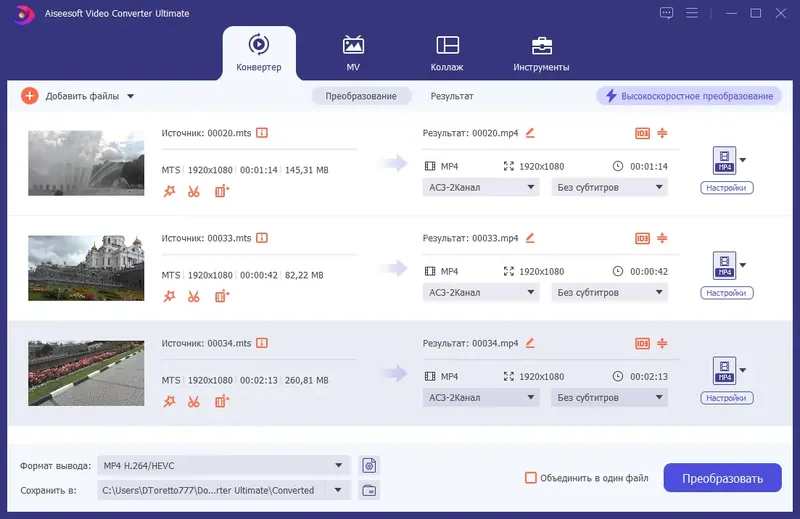Expand the add files dropdown arrow
The height and width of the screenshot is (519, 800).
131,96
